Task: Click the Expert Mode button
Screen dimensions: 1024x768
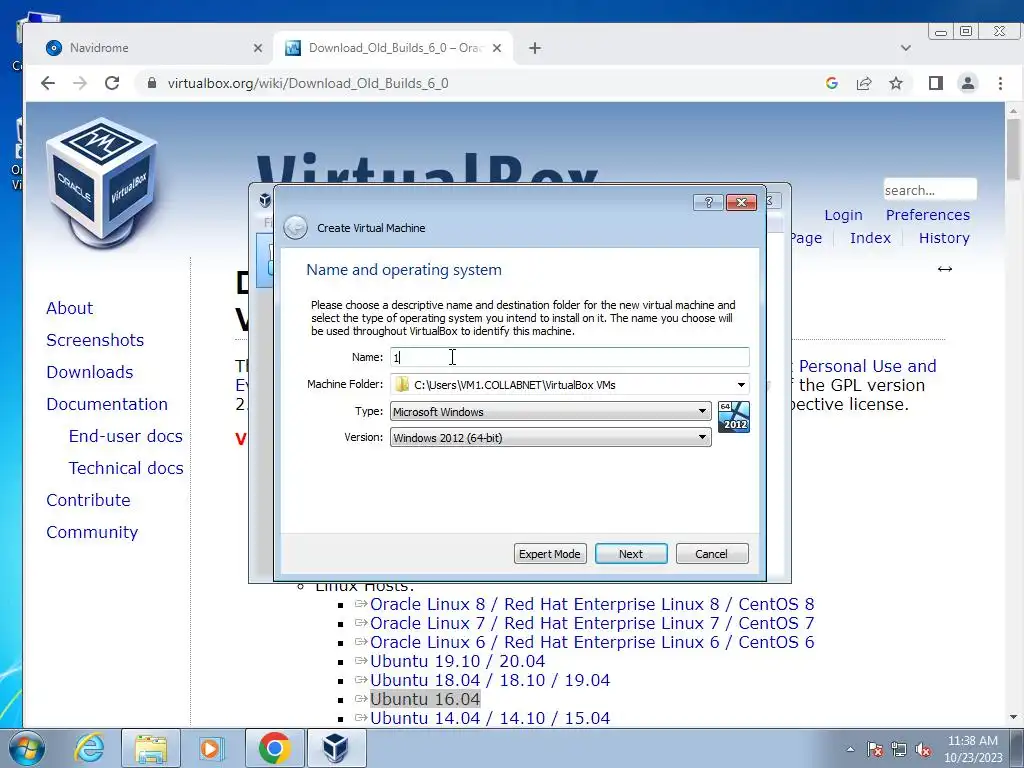Action: (x=550, y=554)
